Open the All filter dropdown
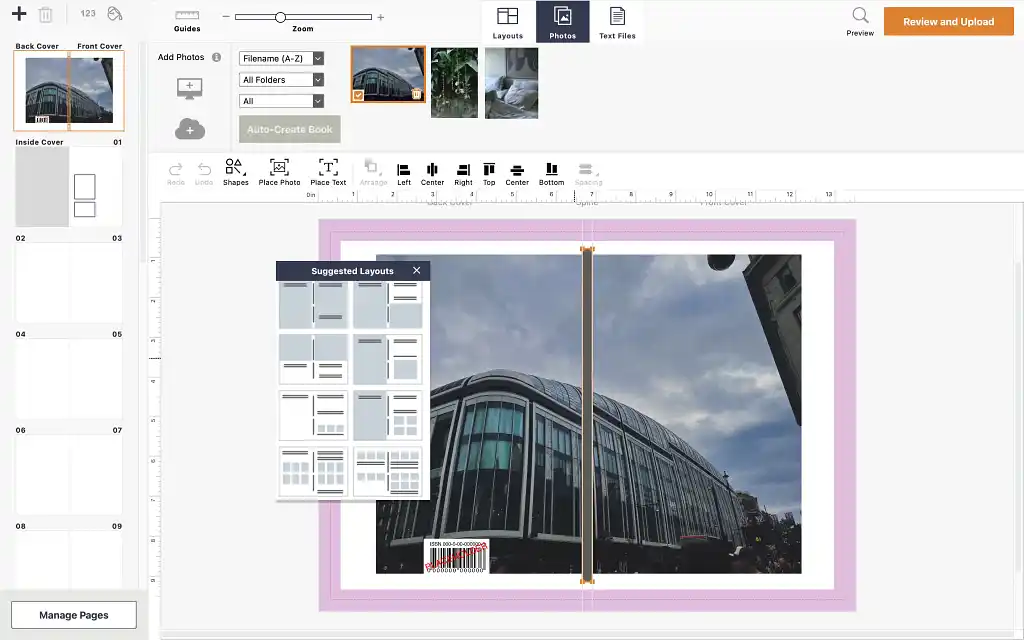The height and width of the screenshot is (640, 1024). coord(282,101)
